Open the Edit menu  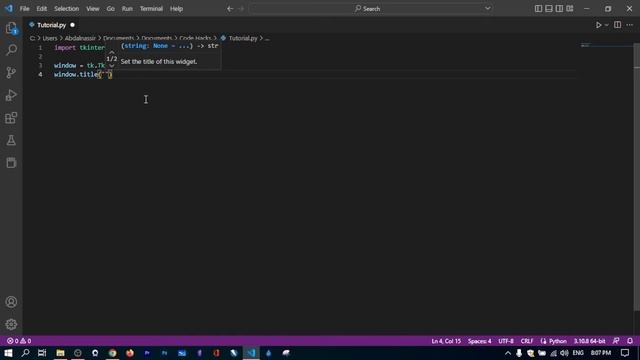[x=42, y=9]
